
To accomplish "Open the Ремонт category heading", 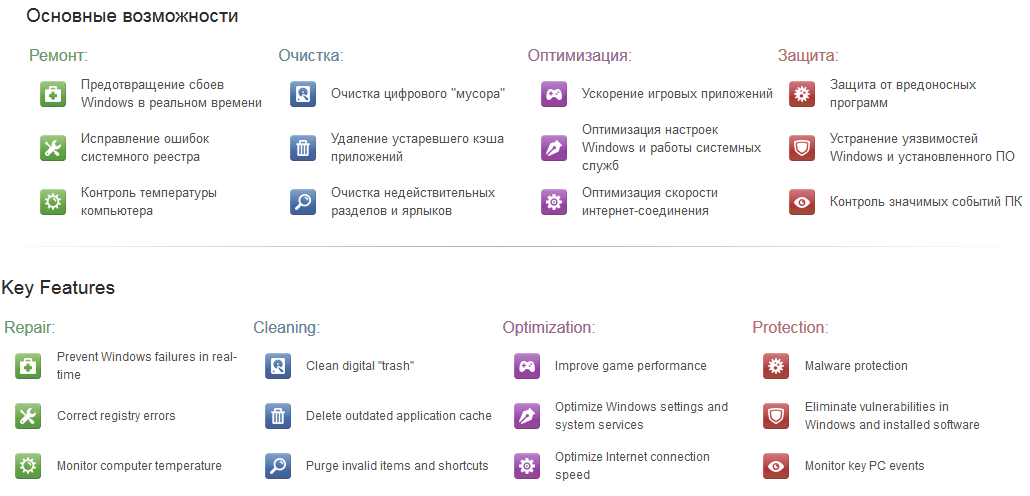I will coord(58,55).
